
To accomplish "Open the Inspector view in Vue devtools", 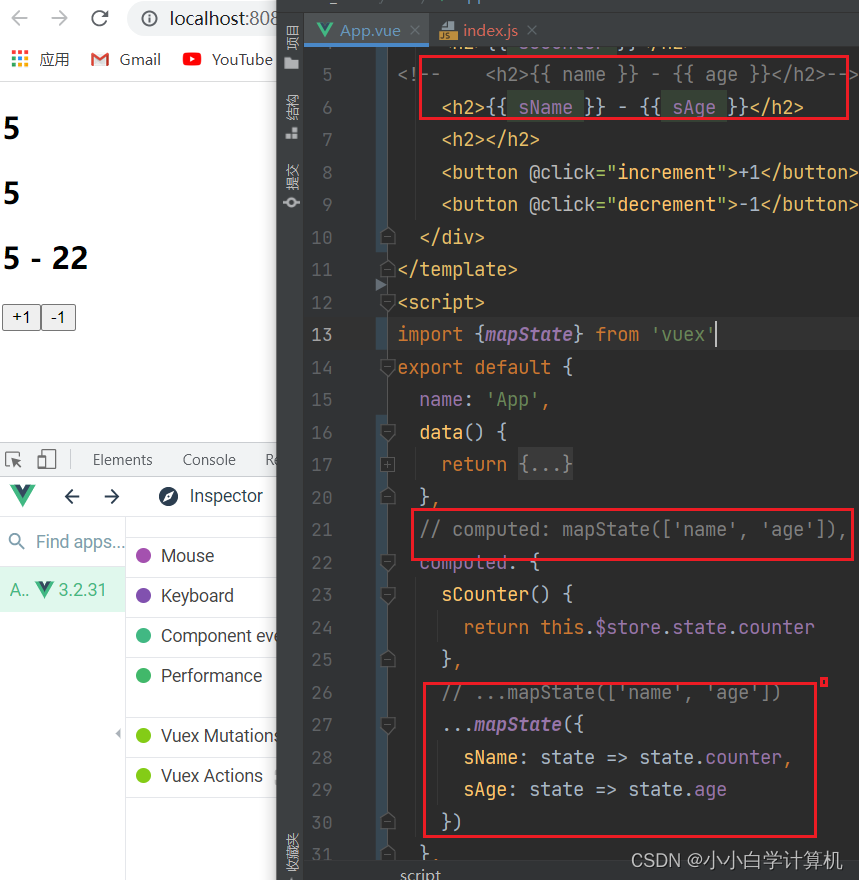I will click(x=210, y=496).
